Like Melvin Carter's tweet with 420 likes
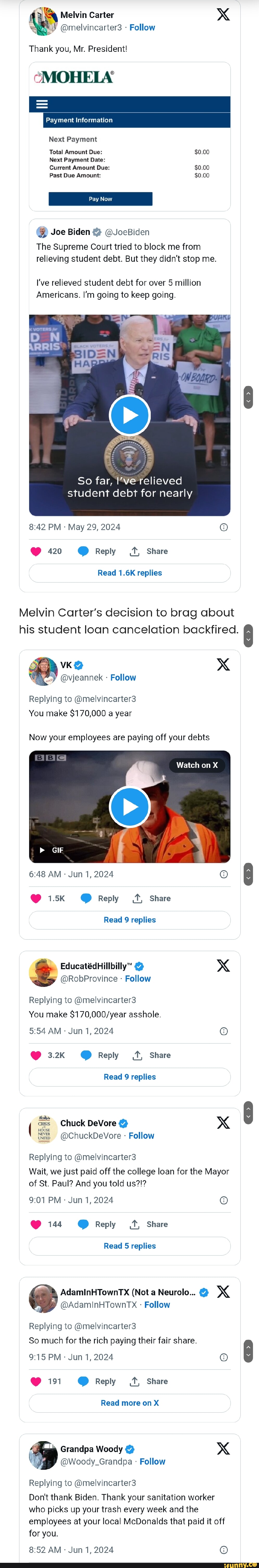This screenshot has height=1568, width=259. pos(36,551)
